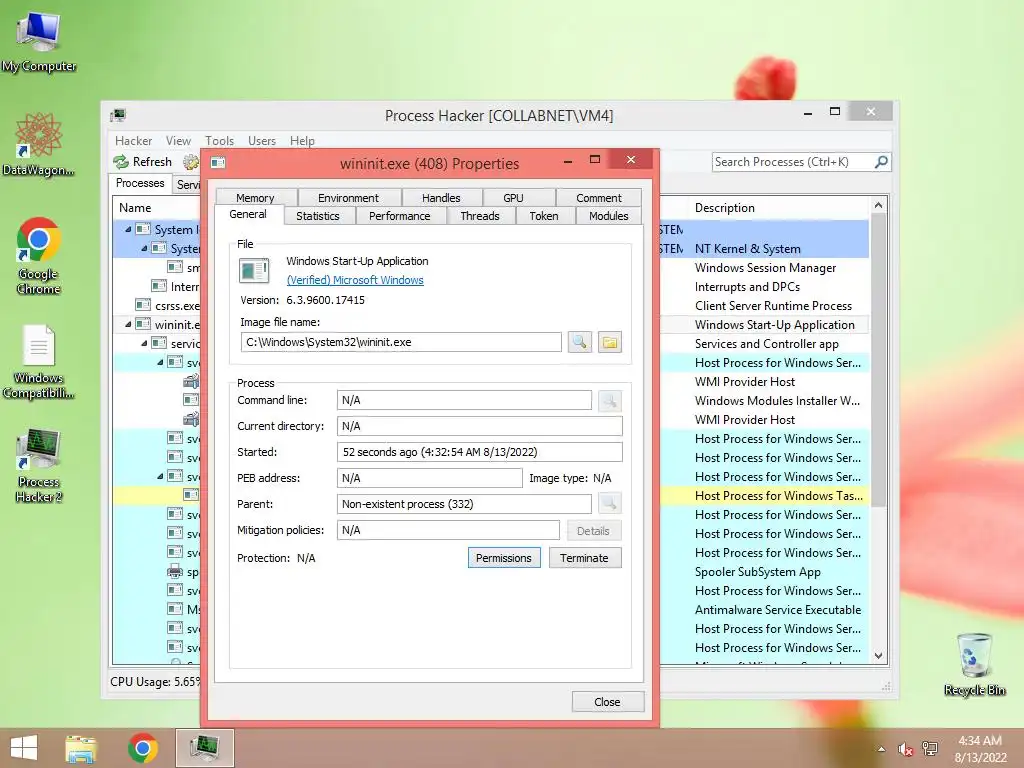1024x768 pixels.
Task: Open the Hacker menu
Action: coord(133,140)
